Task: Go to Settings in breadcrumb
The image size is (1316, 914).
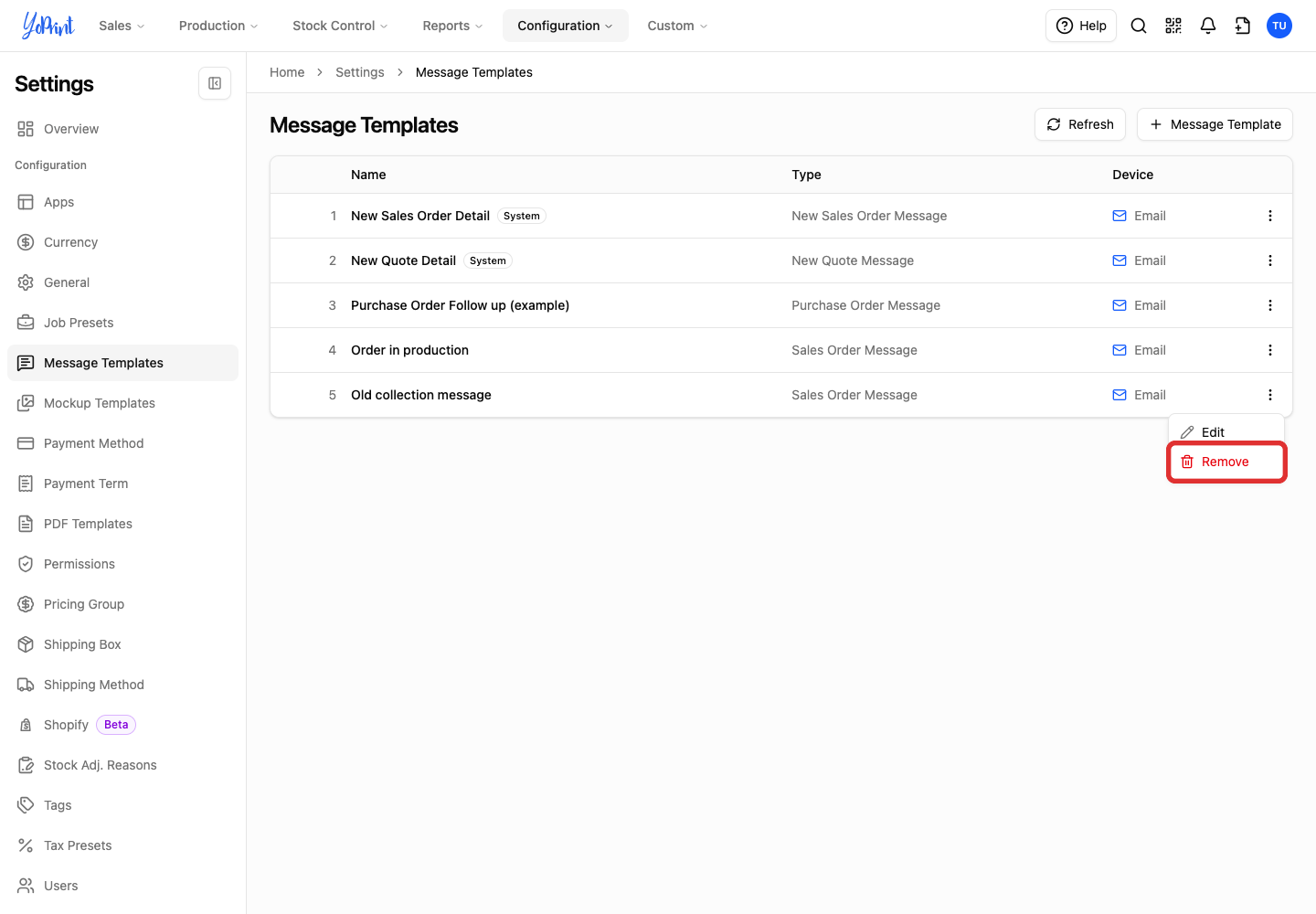Action: (x=360, y=72)
